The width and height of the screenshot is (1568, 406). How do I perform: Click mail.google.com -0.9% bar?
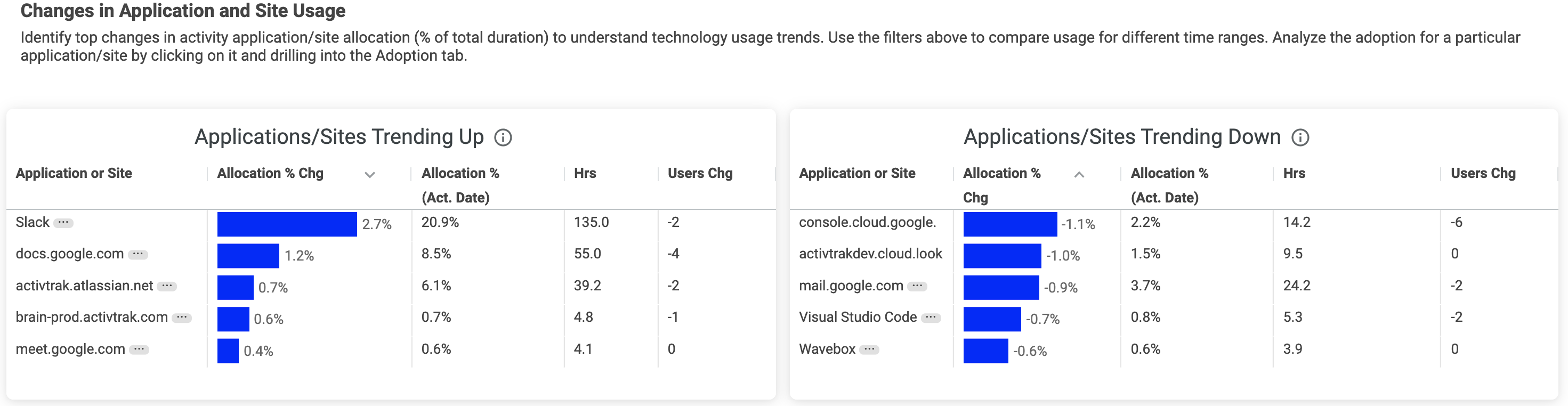(x=1001, y=287)
